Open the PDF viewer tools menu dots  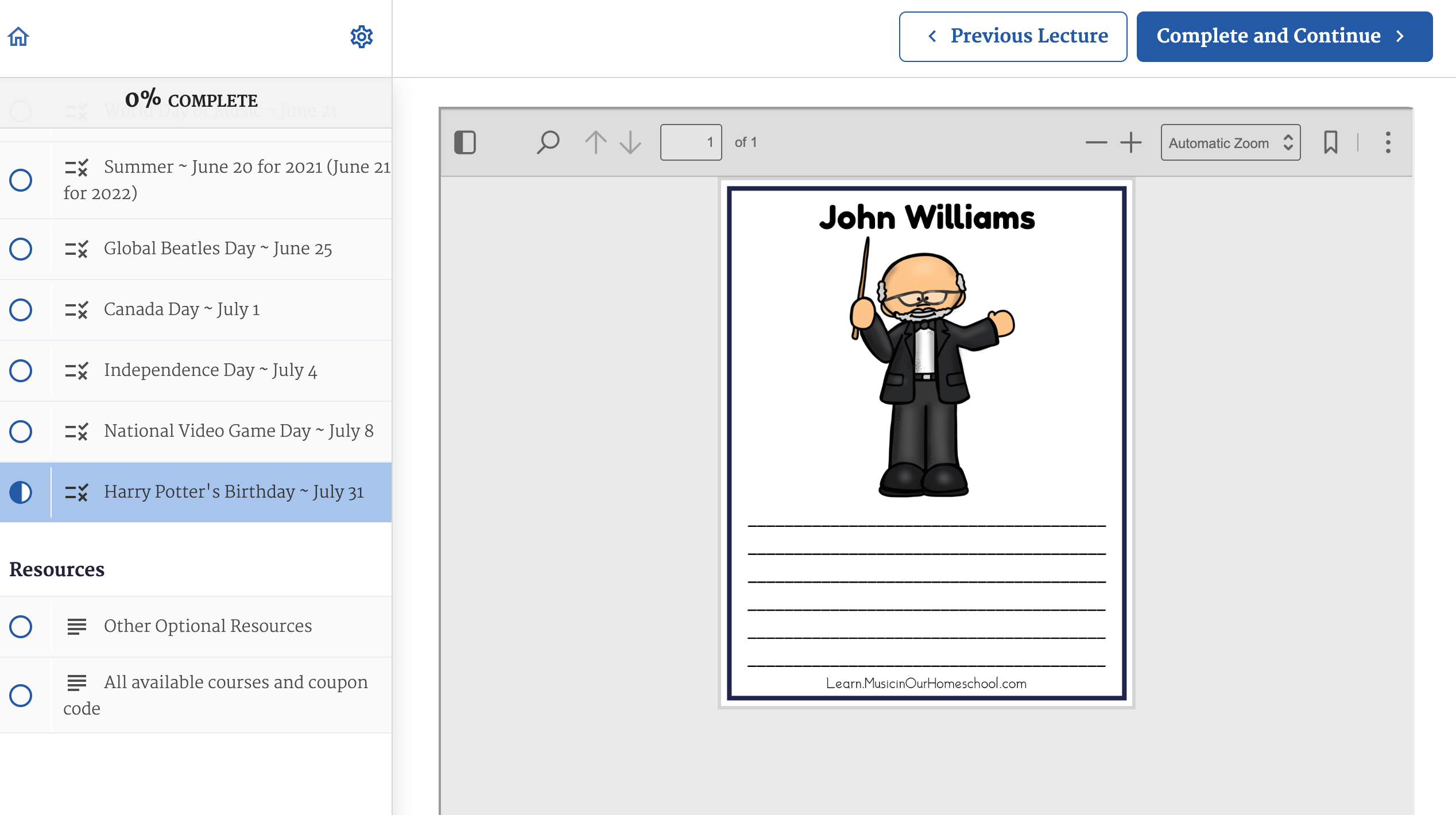coord(1388,142)
